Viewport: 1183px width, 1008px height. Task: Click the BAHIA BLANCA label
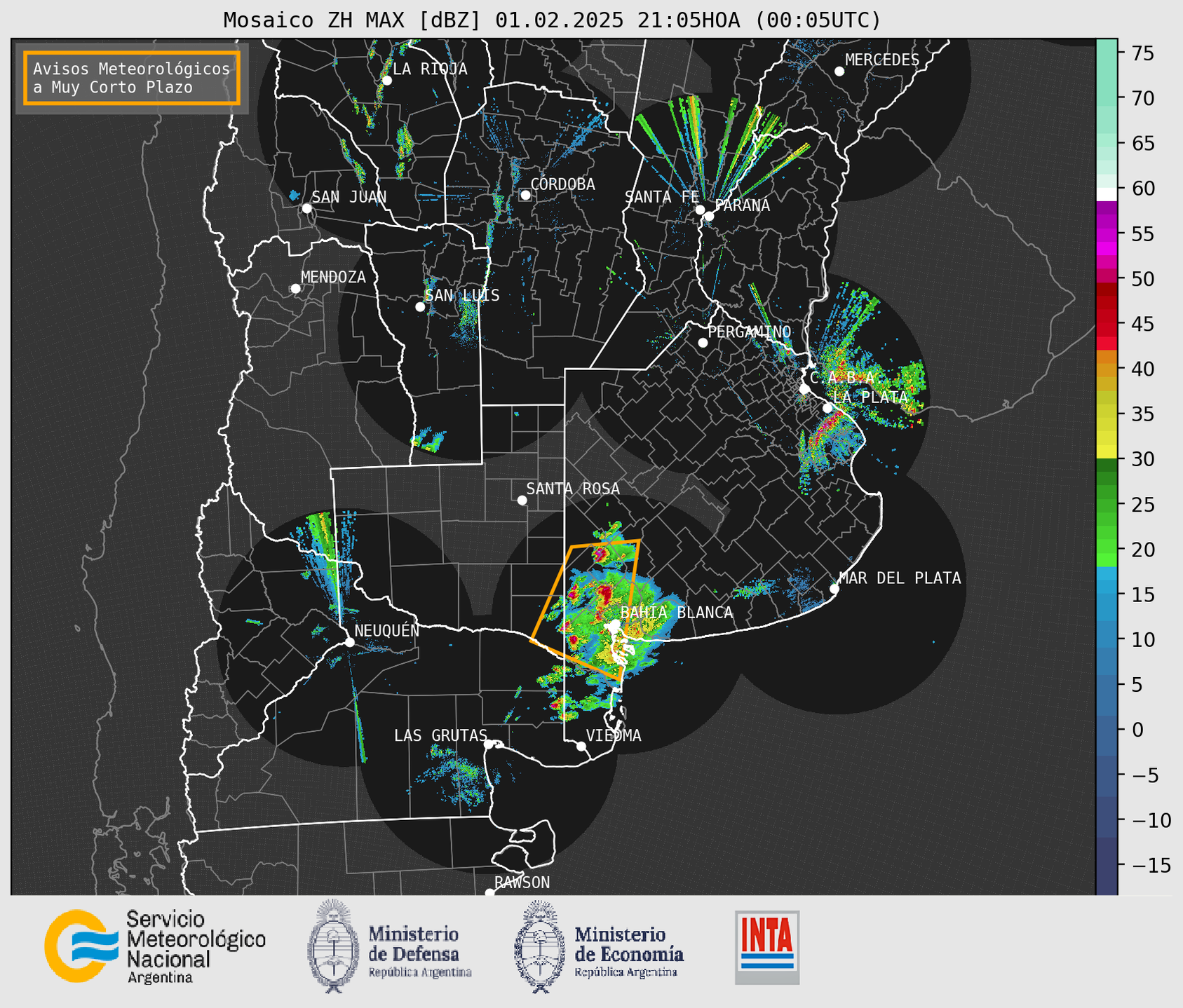click(677, 613)
